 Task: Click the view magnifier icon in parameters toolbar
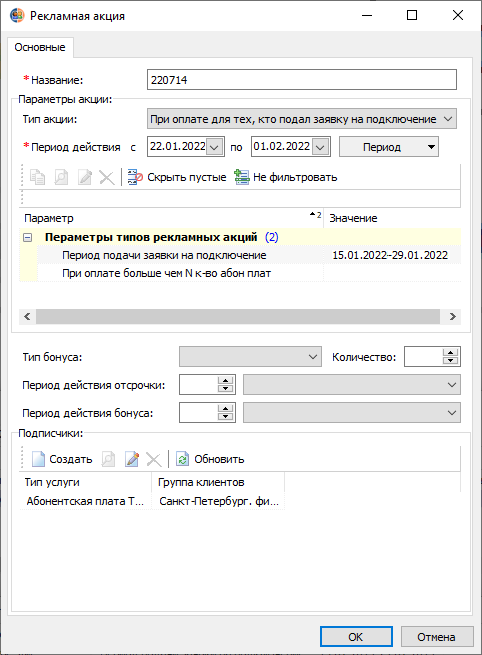coord(61,178)
